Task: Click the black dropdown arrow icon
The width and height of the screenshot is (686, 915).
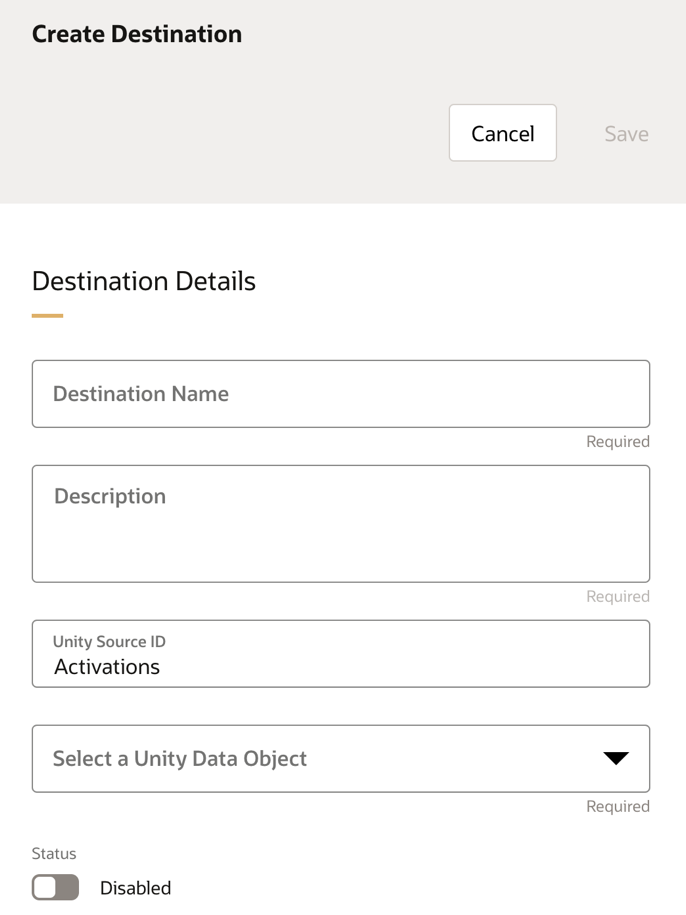Action: [616, 758]
